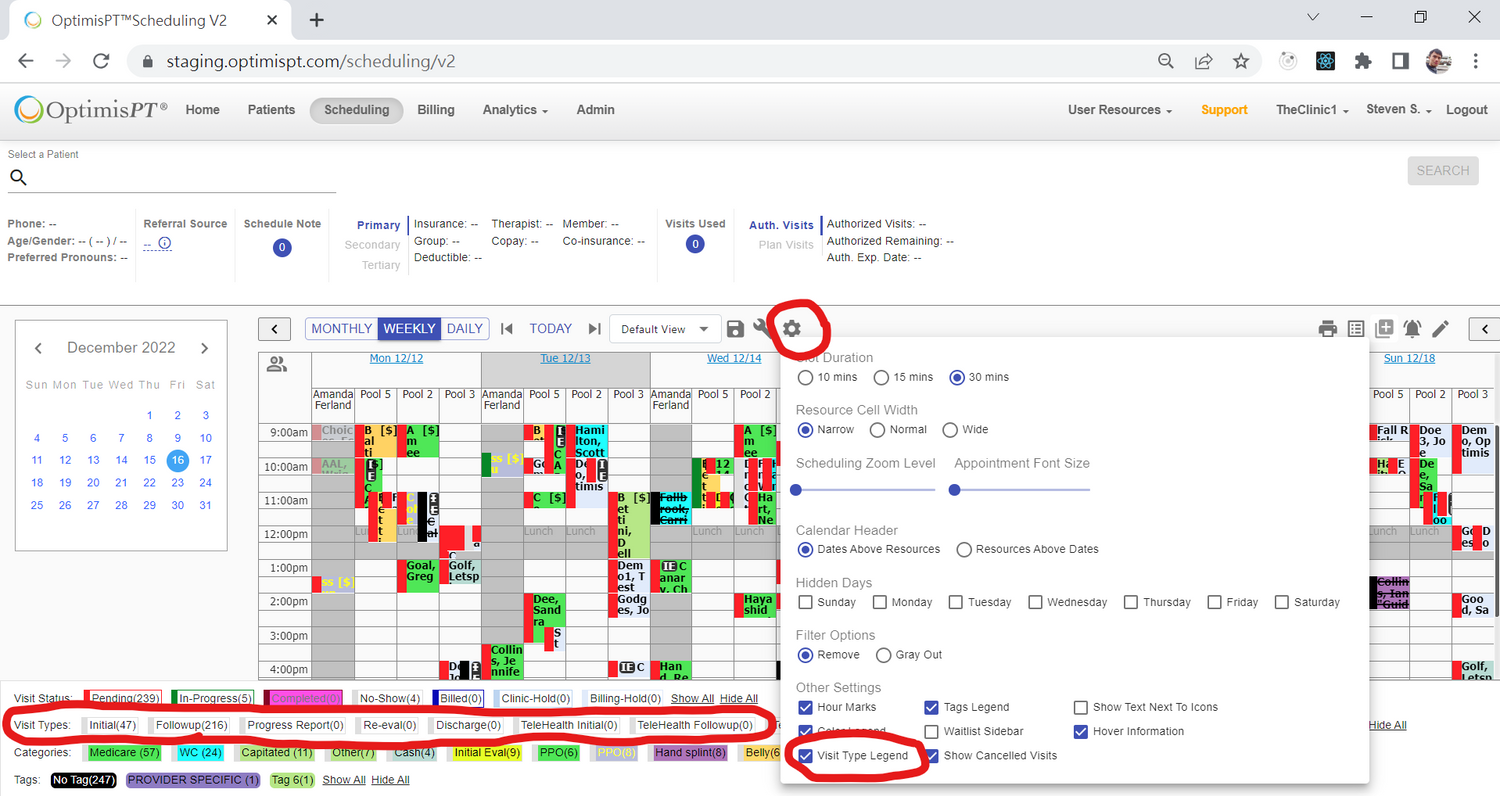The image size is (1500, 796).
Task: Print the schedule with the printer icon
Action: pos(1328,329)
